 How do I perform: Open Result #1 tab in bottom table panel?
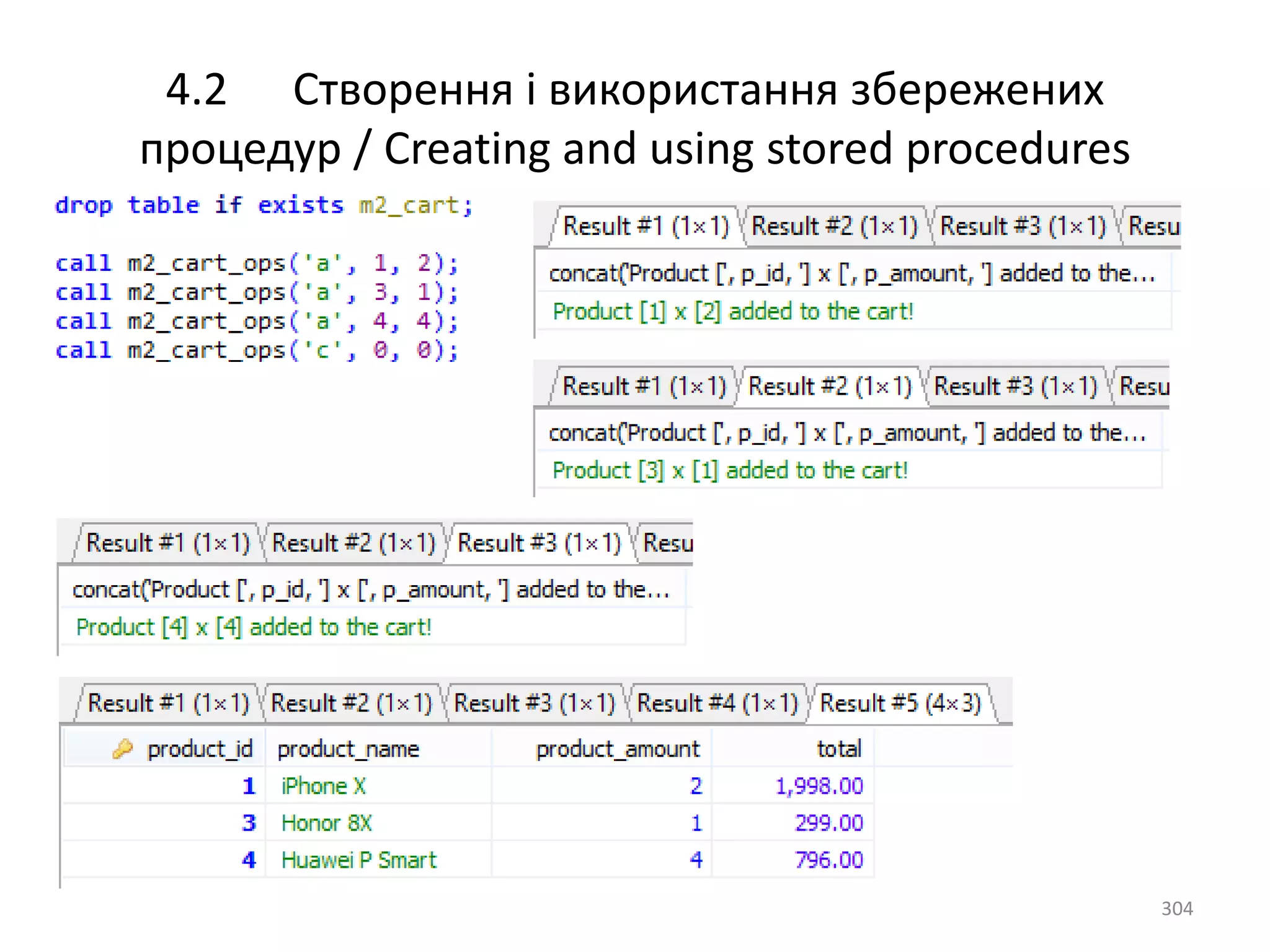167,703
